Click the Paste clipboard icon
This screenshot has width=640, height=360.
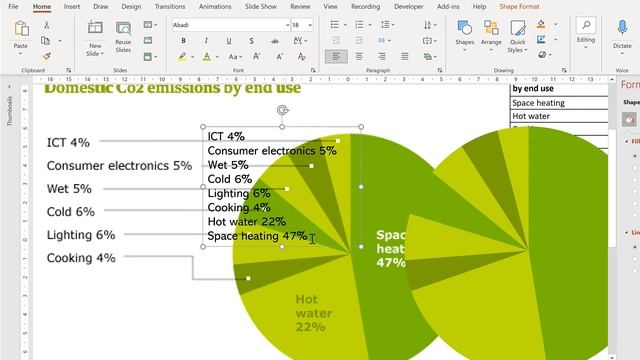coord(21,29)
